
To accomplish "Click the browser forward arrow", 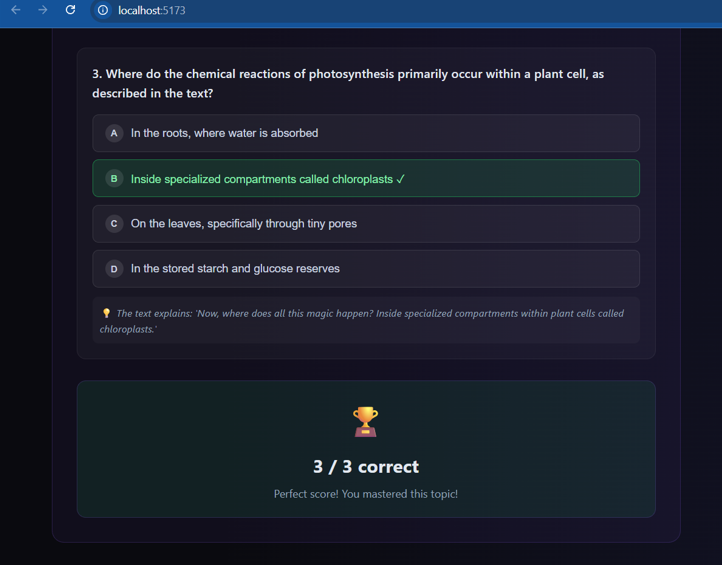I will click(x=43, y=10).
